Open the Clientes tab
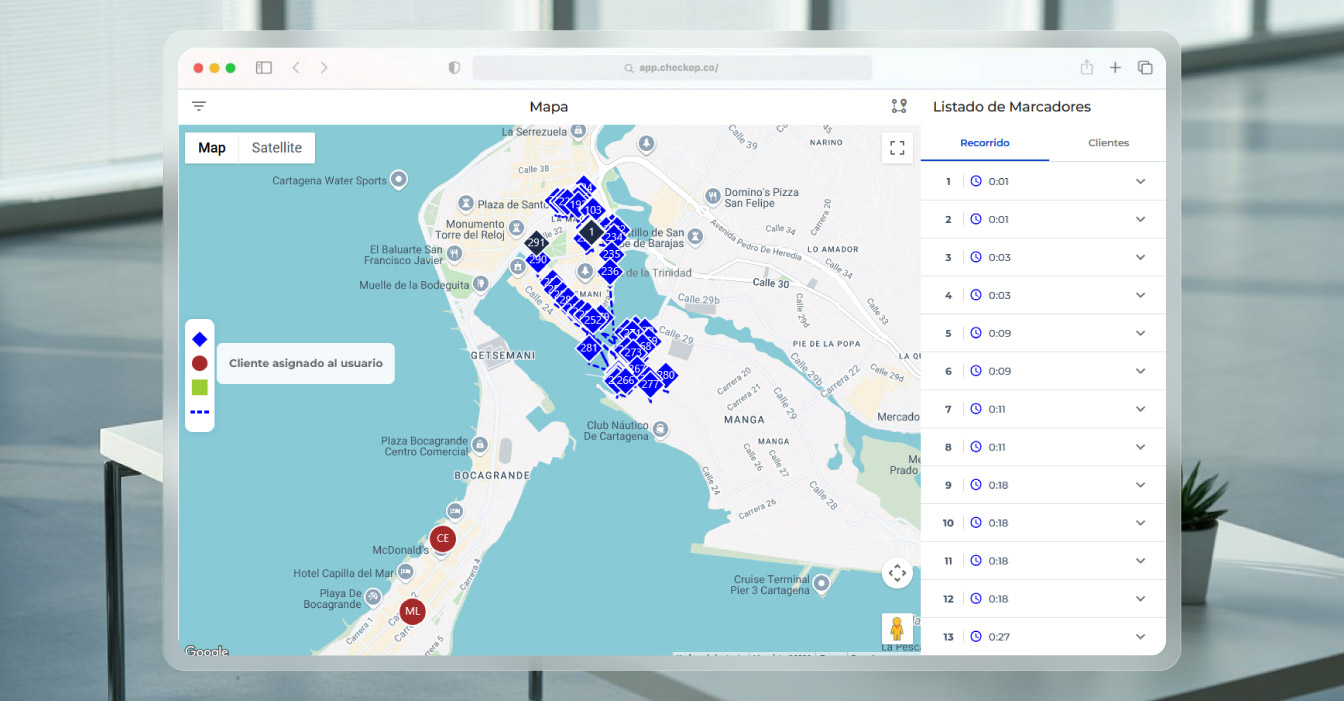This screenshot has height=701, width=1344. tap(1108, 143)
